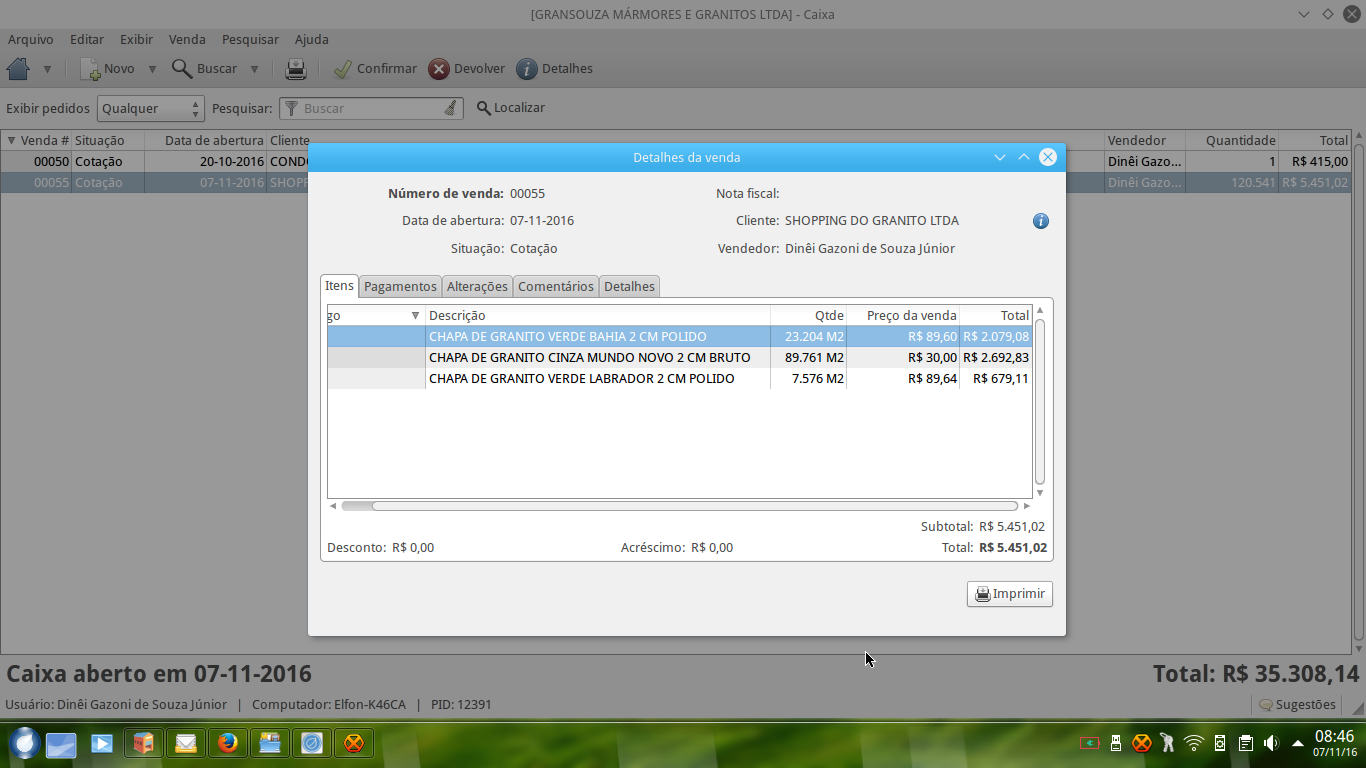Click the Qtde column header
Screen dimensions: 1366x768
[x=808, y=315]
